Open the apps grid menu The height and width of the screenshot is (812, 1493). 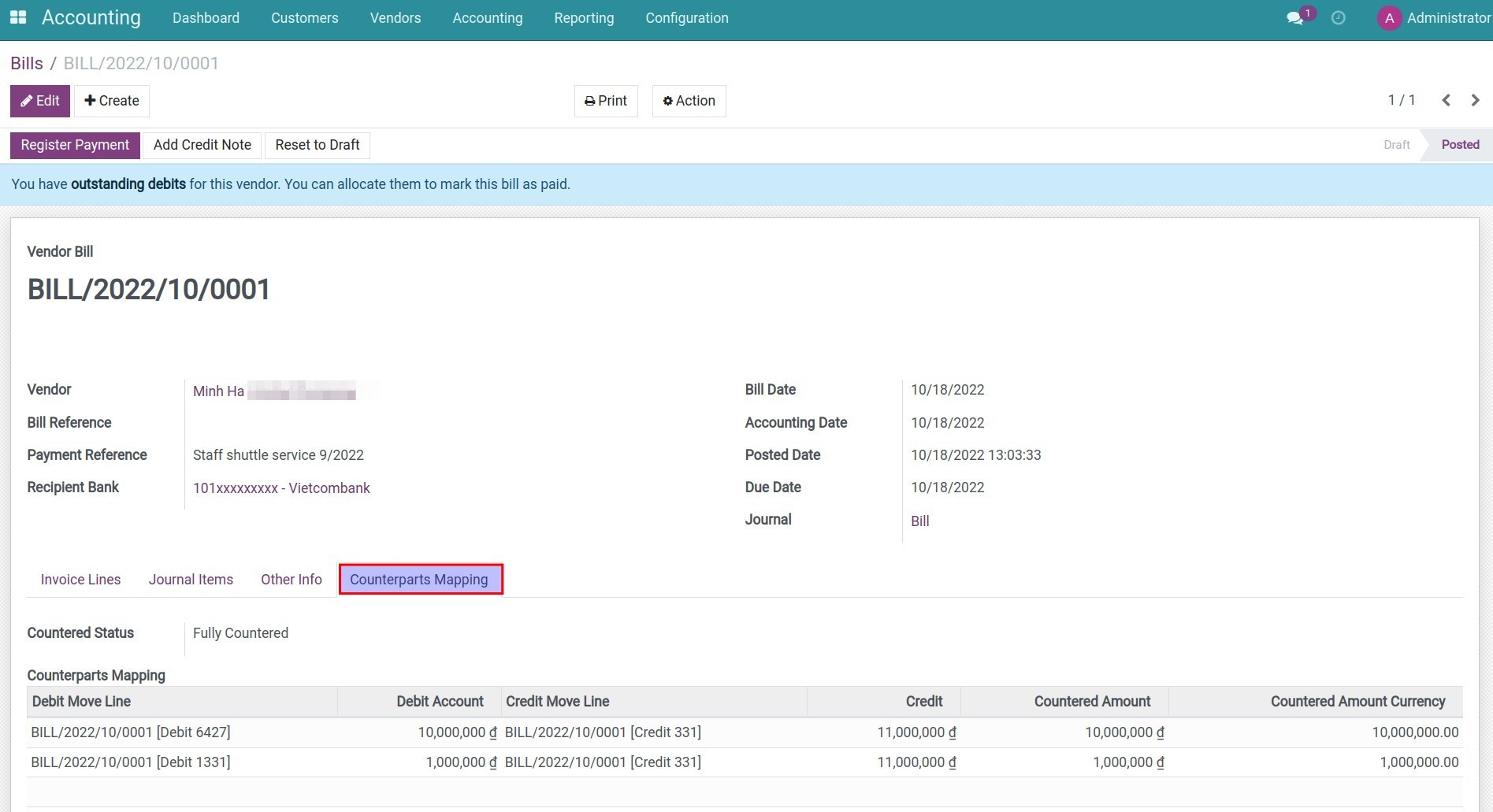(17, 17)
